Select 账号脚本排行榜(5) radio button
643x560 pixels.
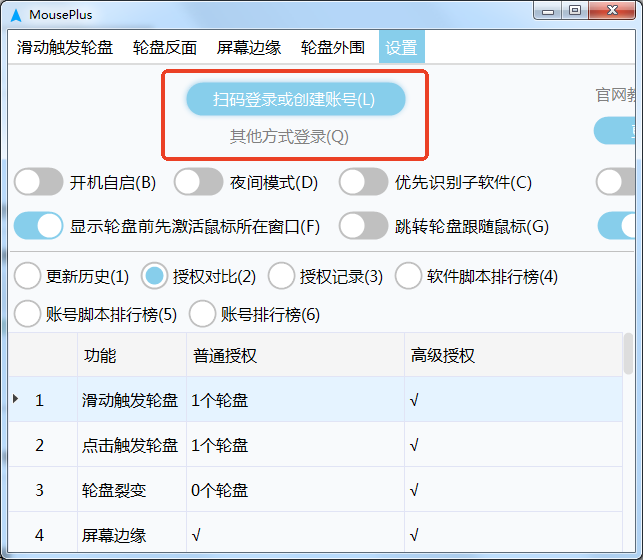point(27,314)
